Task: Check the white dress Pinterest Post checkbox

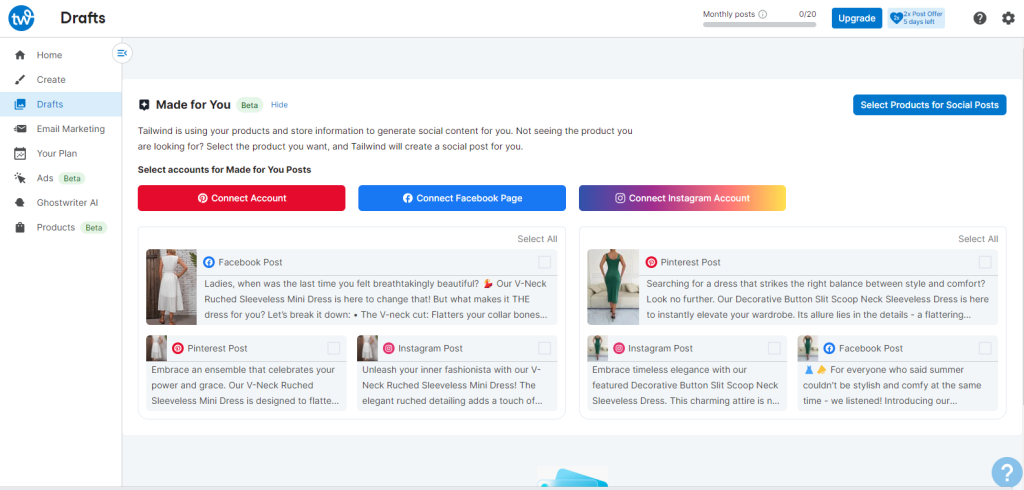Action: coord(334,348)
